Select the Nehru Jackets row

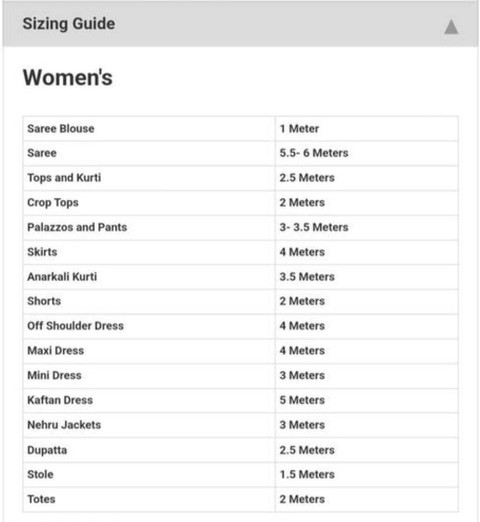pos(240,425)
